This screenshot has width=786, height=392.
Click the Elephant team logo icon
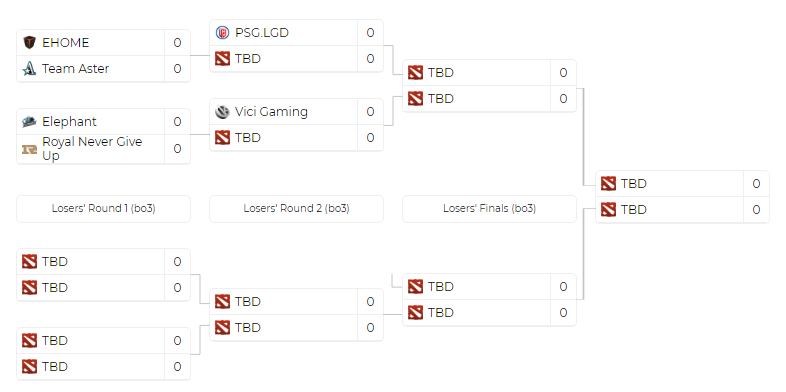click(x=30, y=121)
